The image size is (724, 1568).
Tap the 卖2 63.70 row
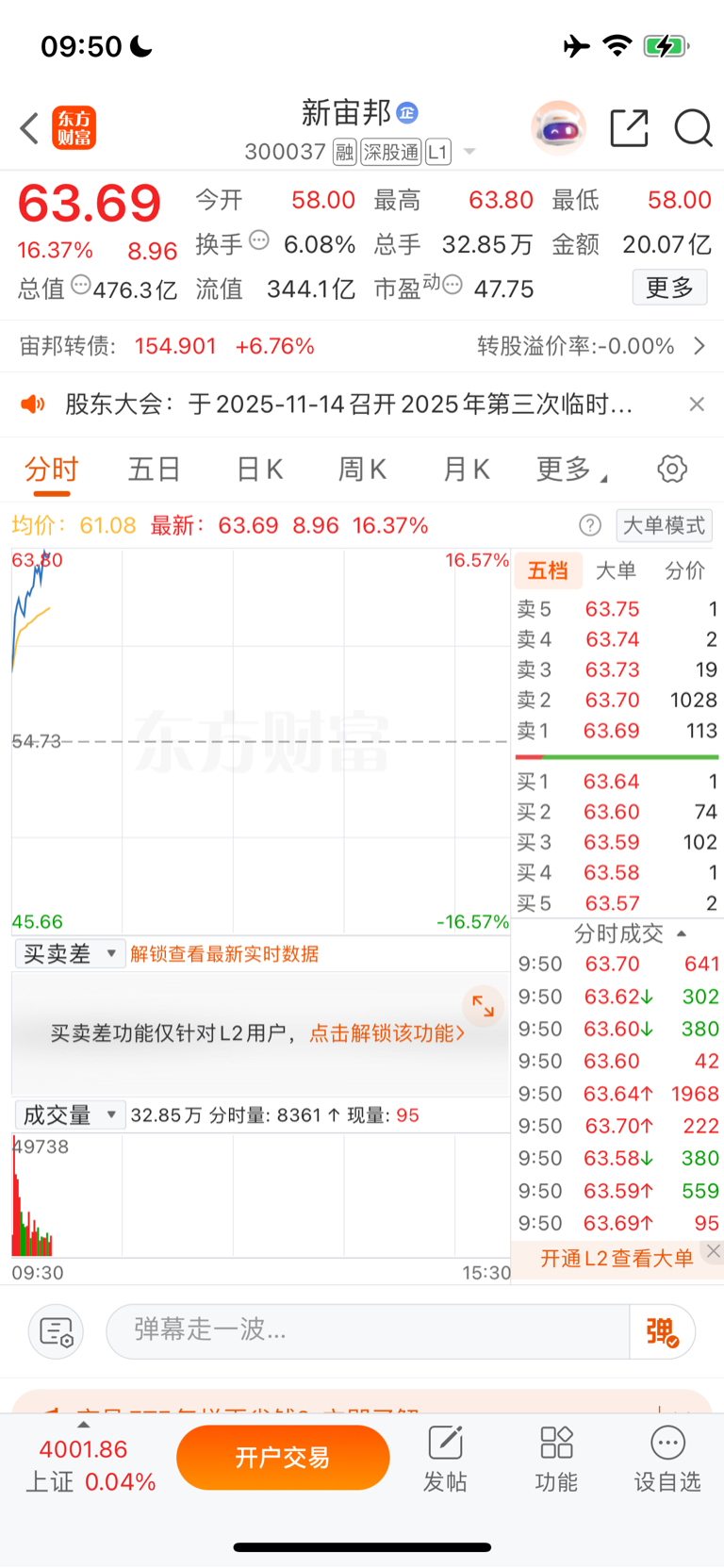617,700
